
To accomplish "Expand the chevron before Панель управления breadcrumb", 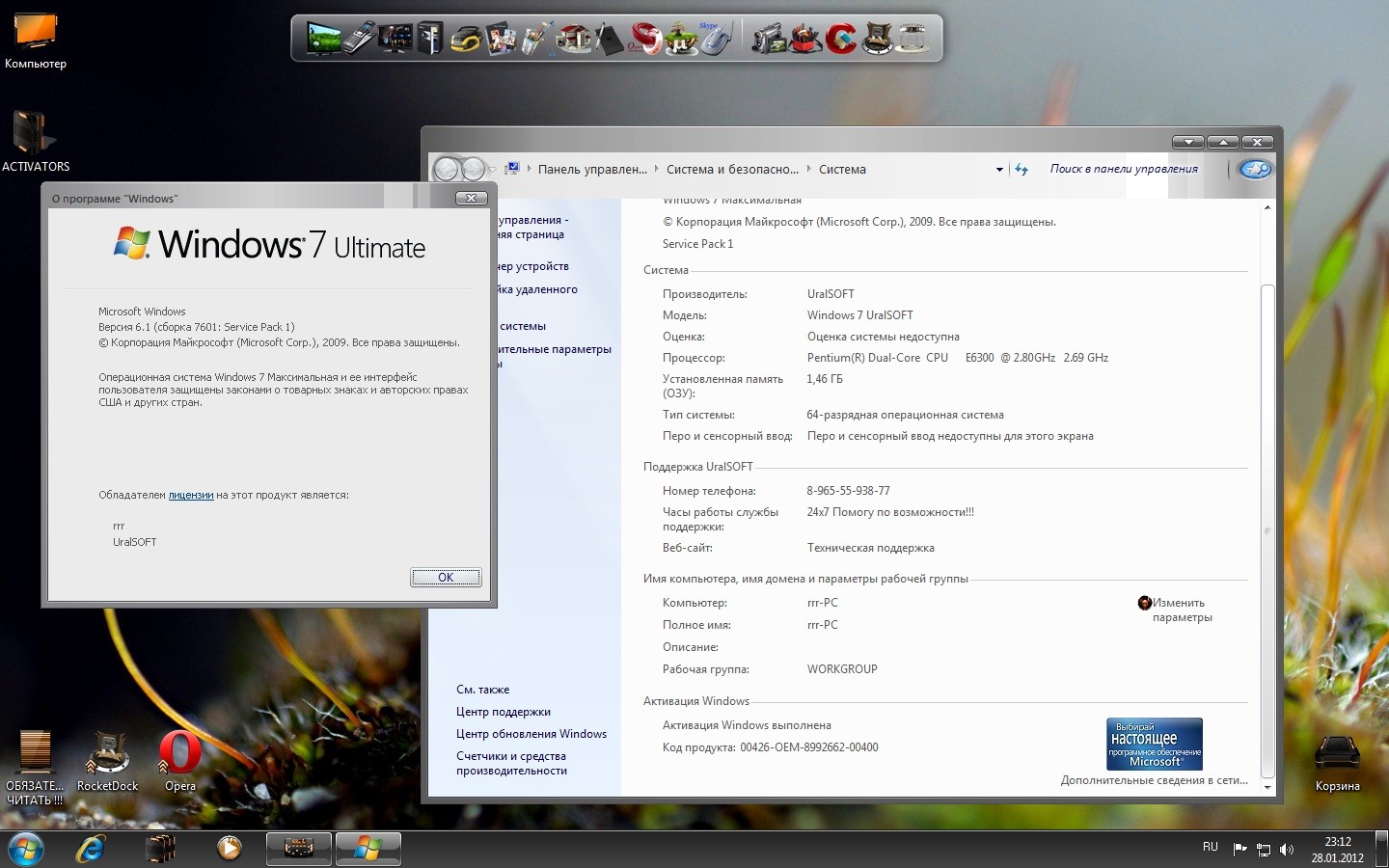I will click(x=528, y=169).
